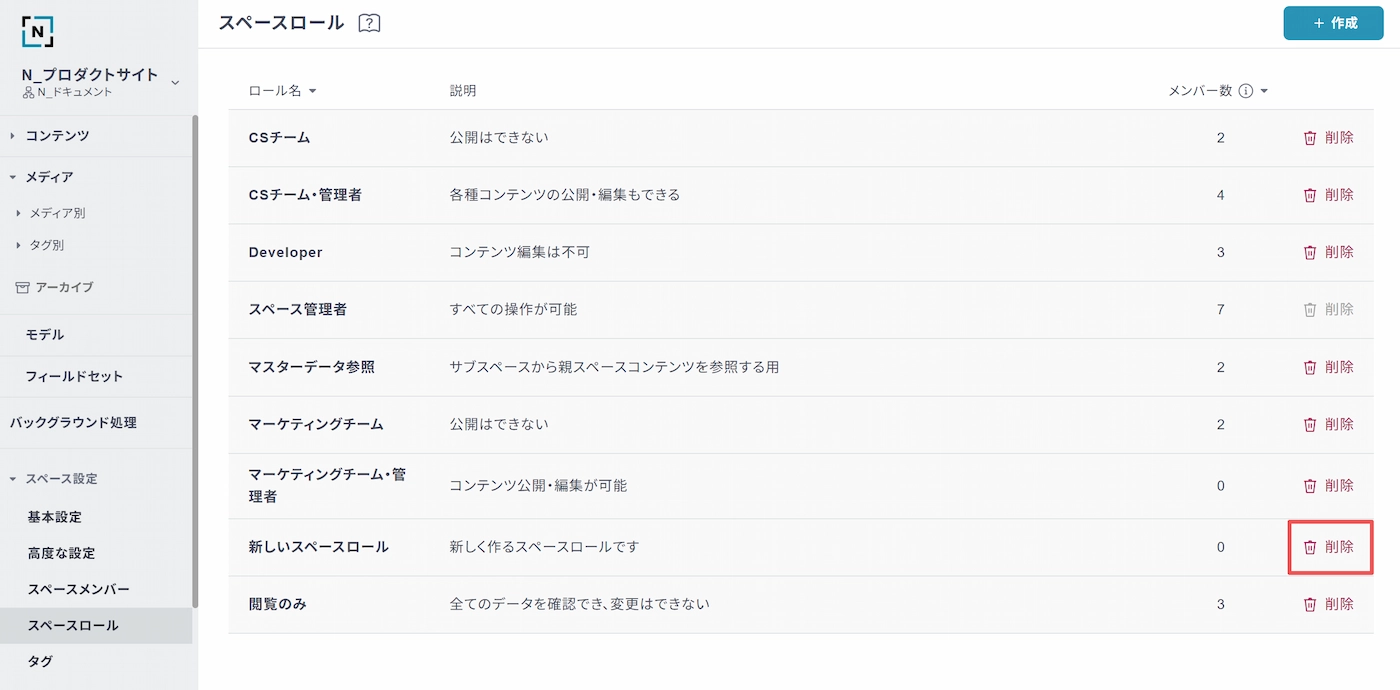Open the N_プロダクトサイト space switcher chevron
1400x690 pixels.
click(x=175, y=82)
